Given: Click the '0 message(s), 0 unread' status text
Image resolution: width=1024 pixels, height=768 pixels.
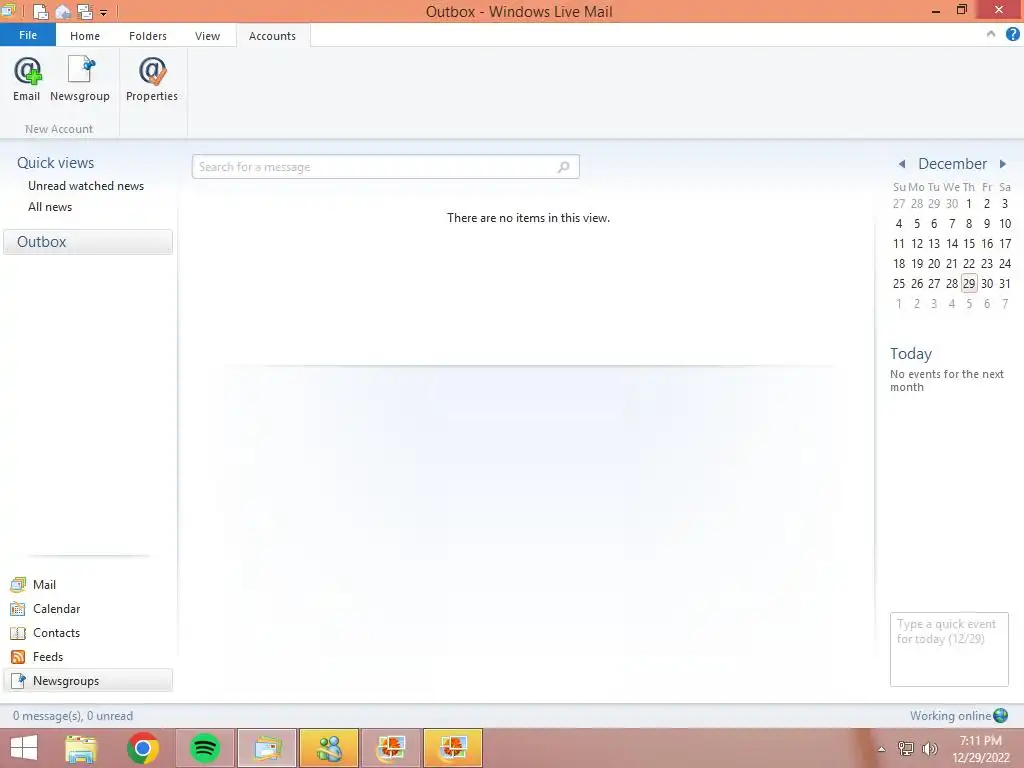Looking at the screenshot, I should tap(72, 716).
